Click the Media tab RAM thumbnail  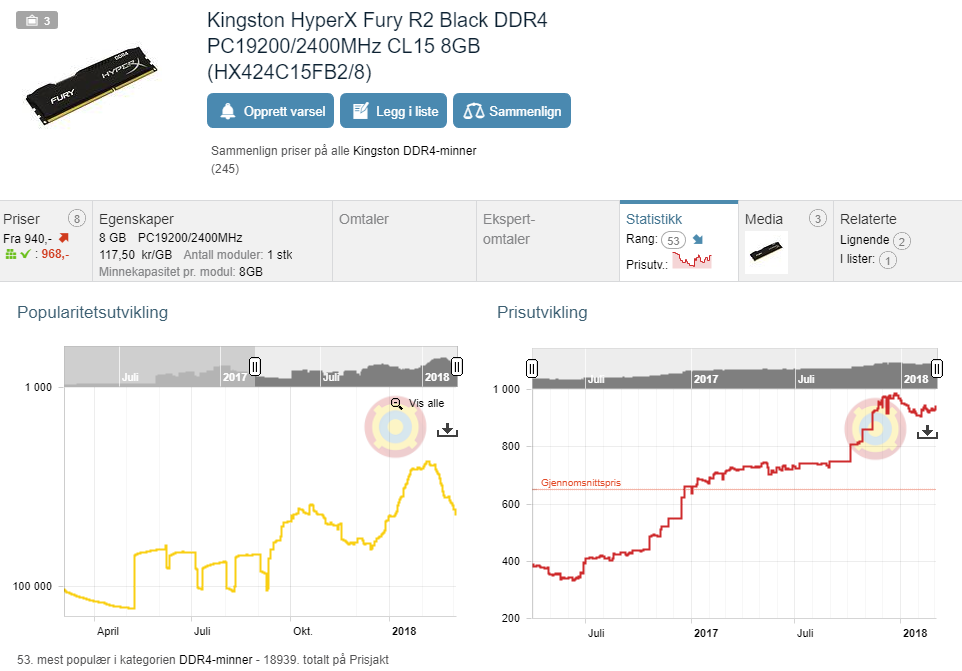[766, 252]
